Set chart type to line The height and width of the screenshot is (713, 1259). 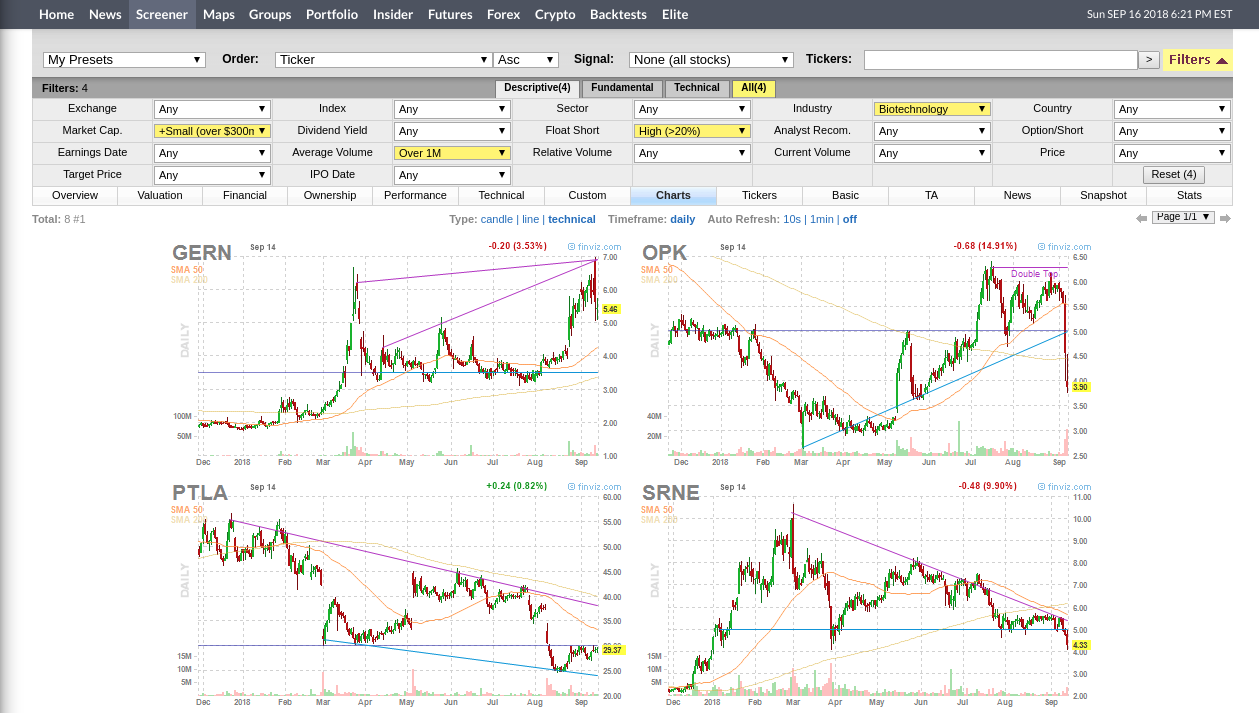530,219
